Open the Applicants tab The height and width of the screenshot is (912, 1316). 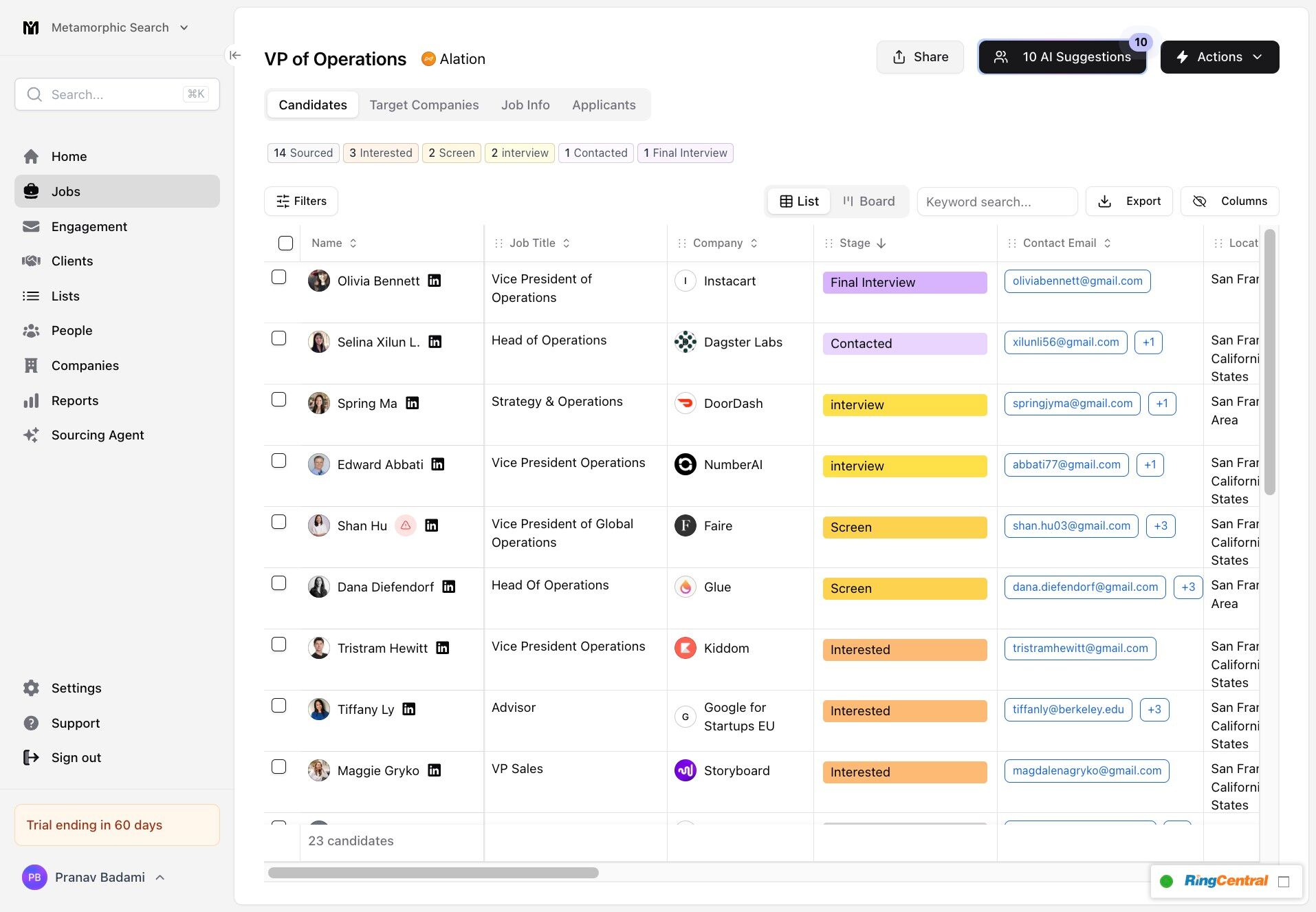(x=604, y=105)
